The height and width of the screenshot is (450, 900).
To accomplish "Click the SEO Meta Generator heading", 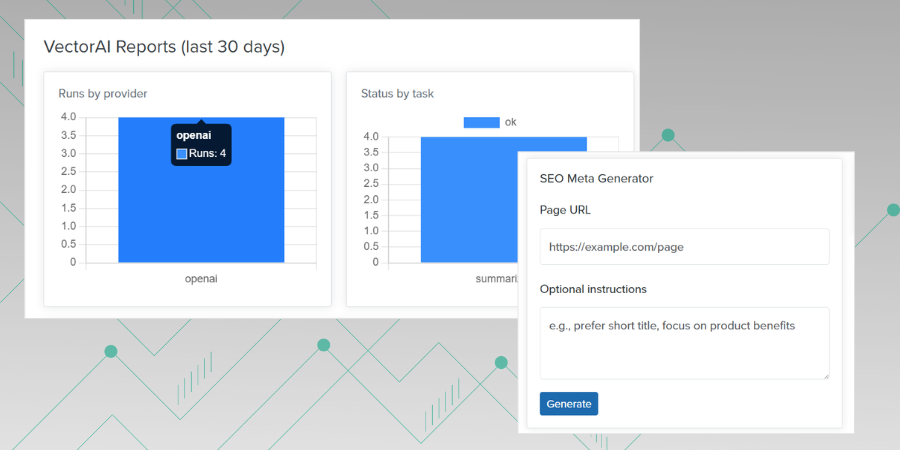I will 596,179.
